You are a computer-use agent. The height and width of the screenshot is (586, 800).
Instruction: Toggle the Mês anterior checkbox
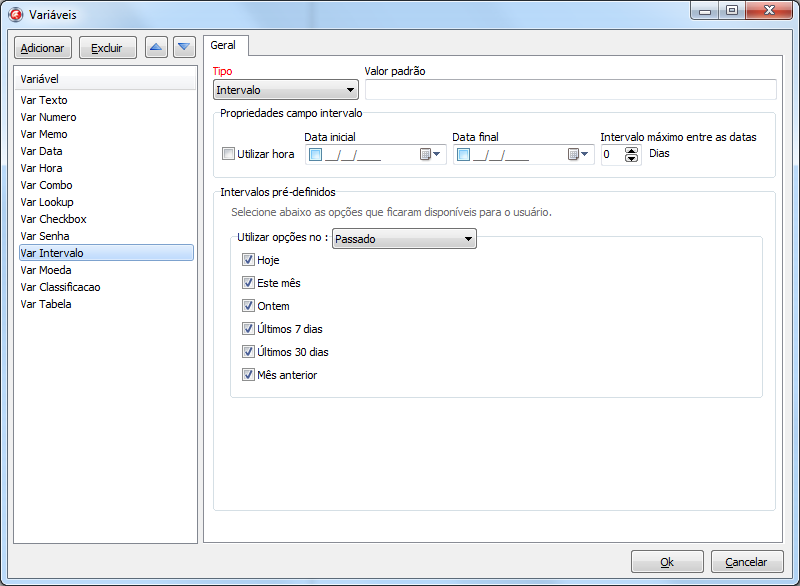coord(248,375)
